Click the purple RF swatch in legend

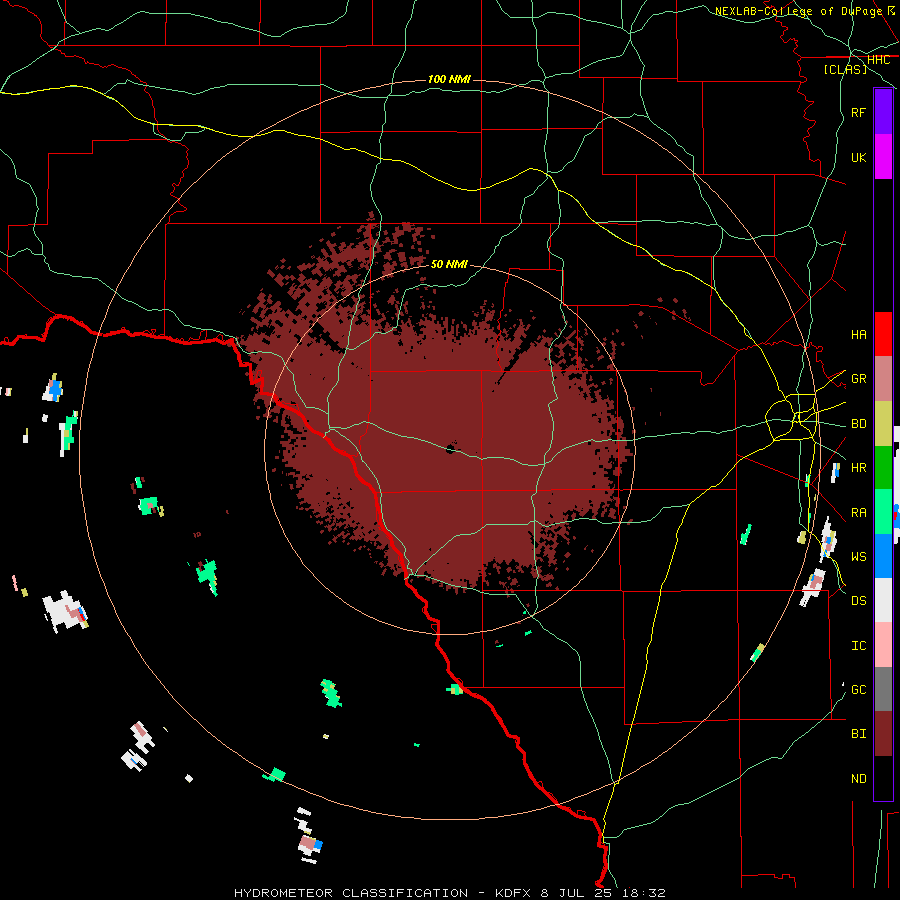(x=883, y=112)
